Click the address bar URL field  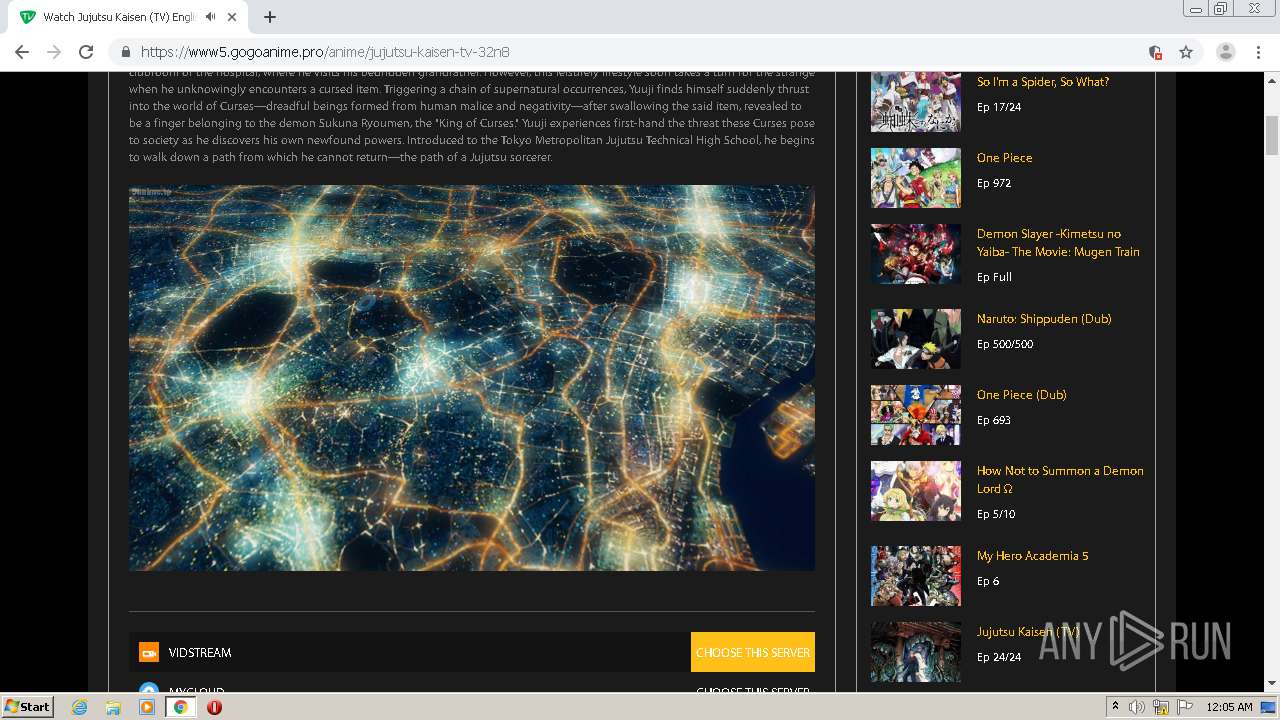640,52
